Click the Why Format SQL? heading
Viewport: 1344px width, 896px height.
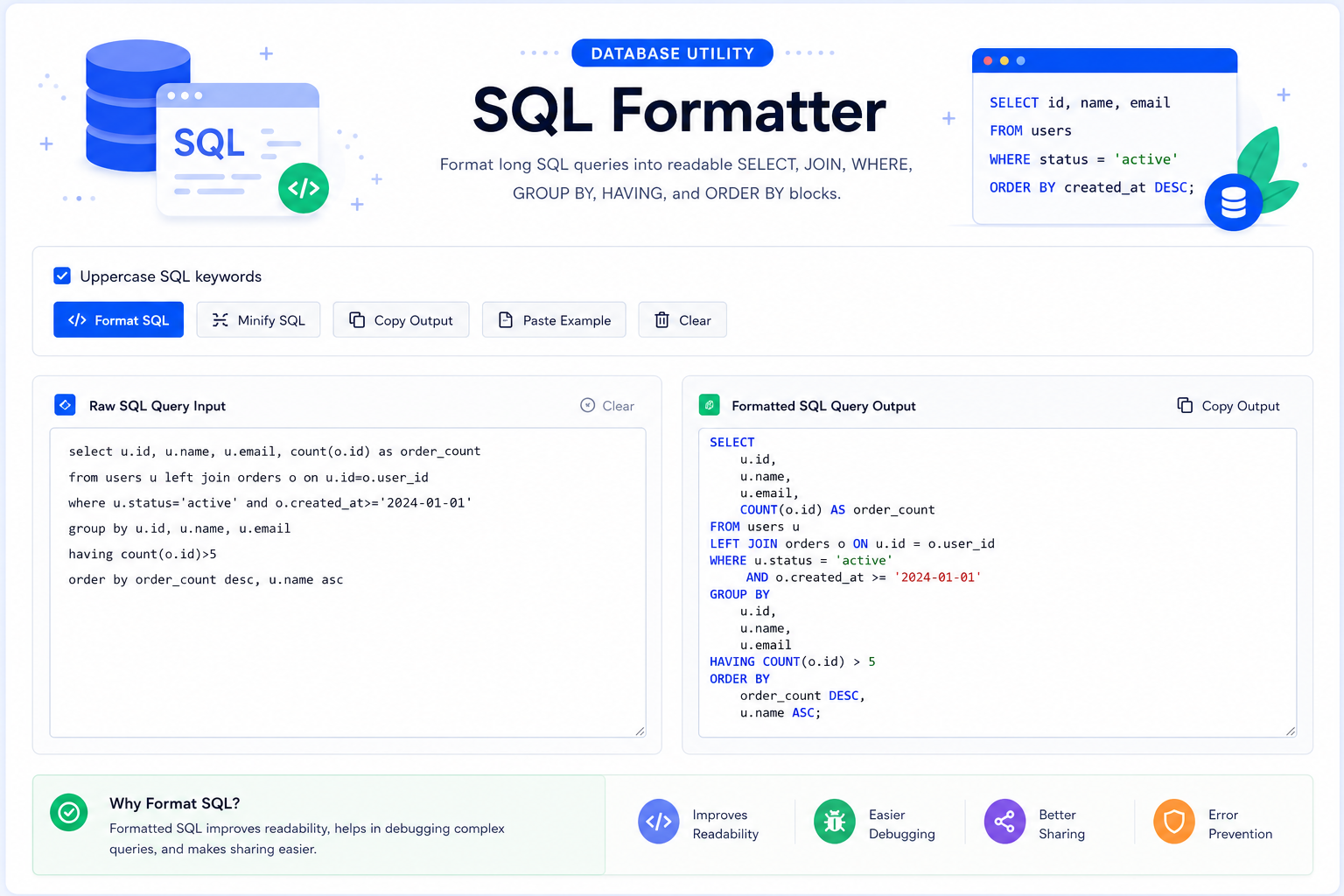(x=175, y=803)
